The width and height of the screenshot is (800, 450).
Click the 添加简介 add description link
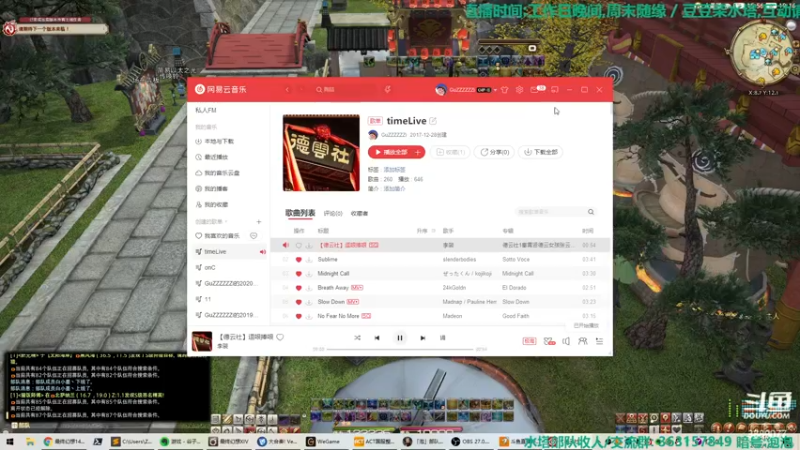[394, 189]
